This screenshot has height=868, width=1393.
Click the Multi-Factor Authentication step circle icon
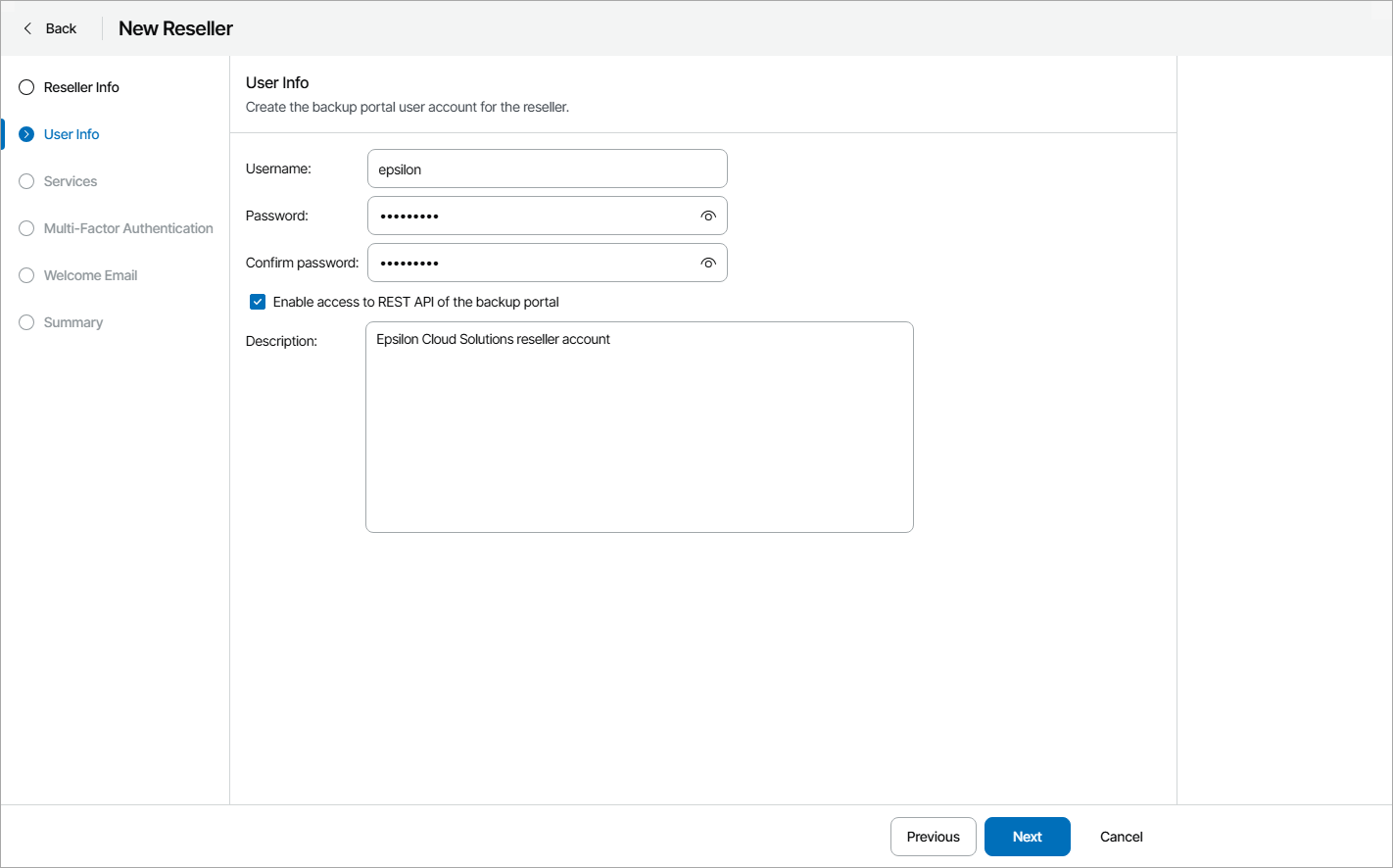coord(25,228)
